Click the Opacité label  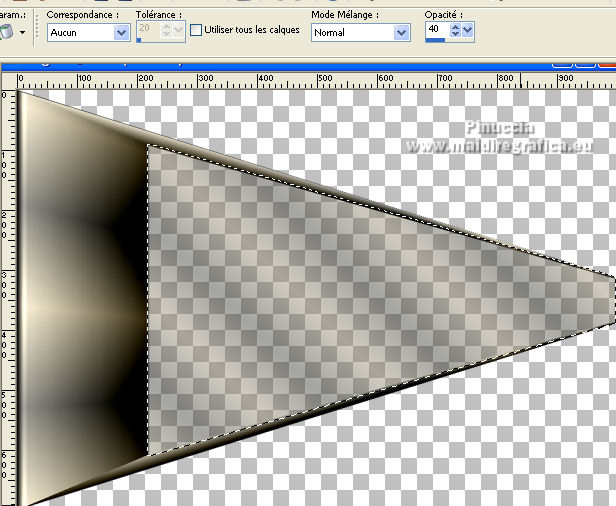click(x=444, y=15)
